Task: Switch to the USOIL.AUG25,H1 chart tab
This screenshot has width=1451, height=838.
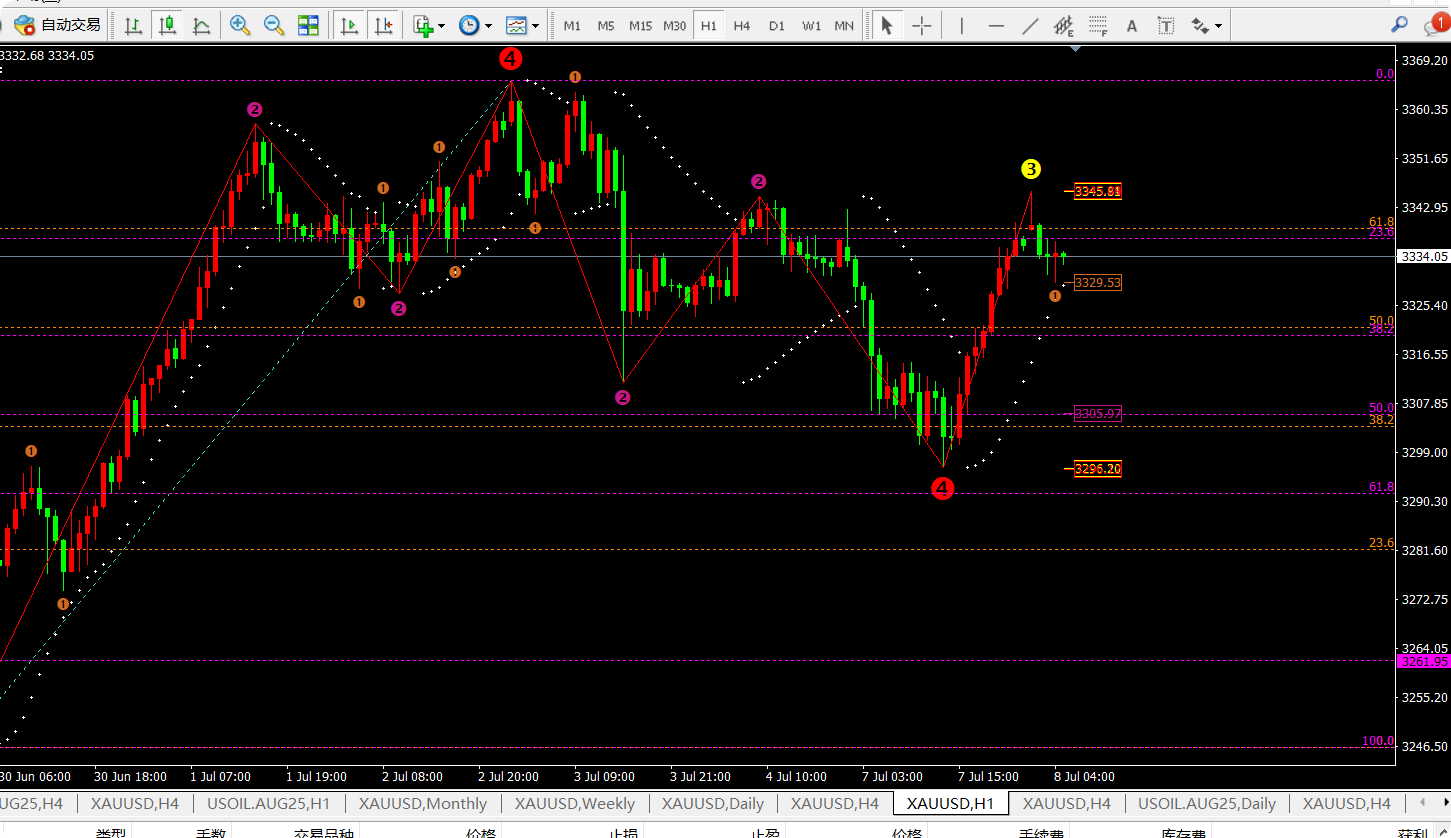Action: tap(268, 803)
